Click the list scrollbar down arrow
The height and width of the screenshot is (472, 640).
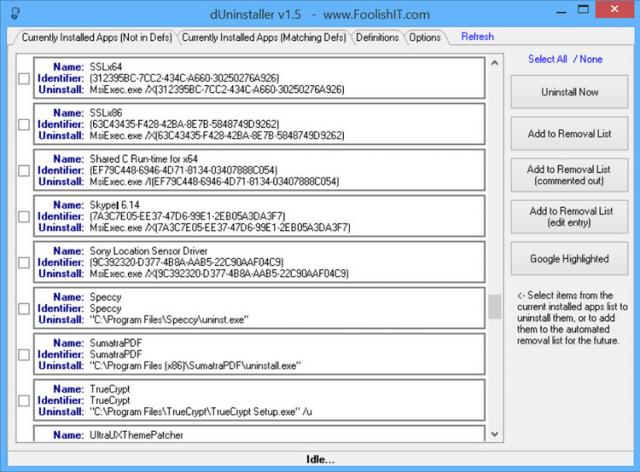495,434
